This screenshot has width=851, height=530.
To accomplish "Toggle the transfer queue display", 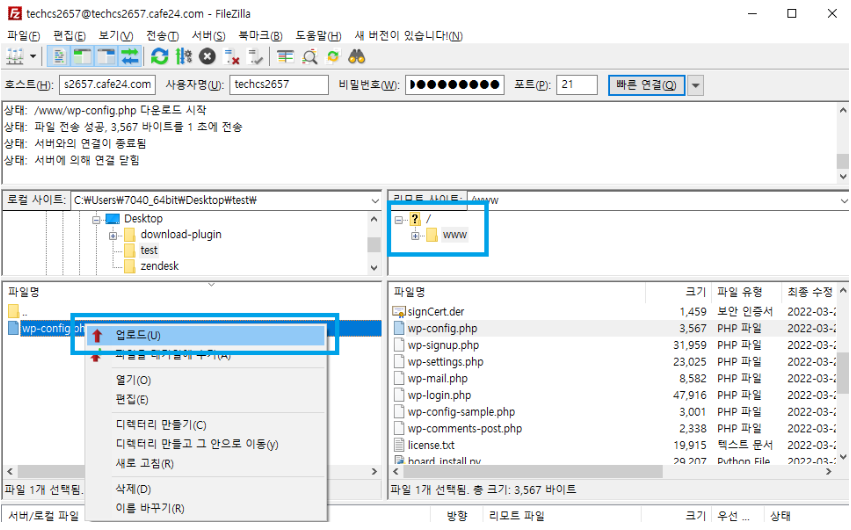I will 130,56.
